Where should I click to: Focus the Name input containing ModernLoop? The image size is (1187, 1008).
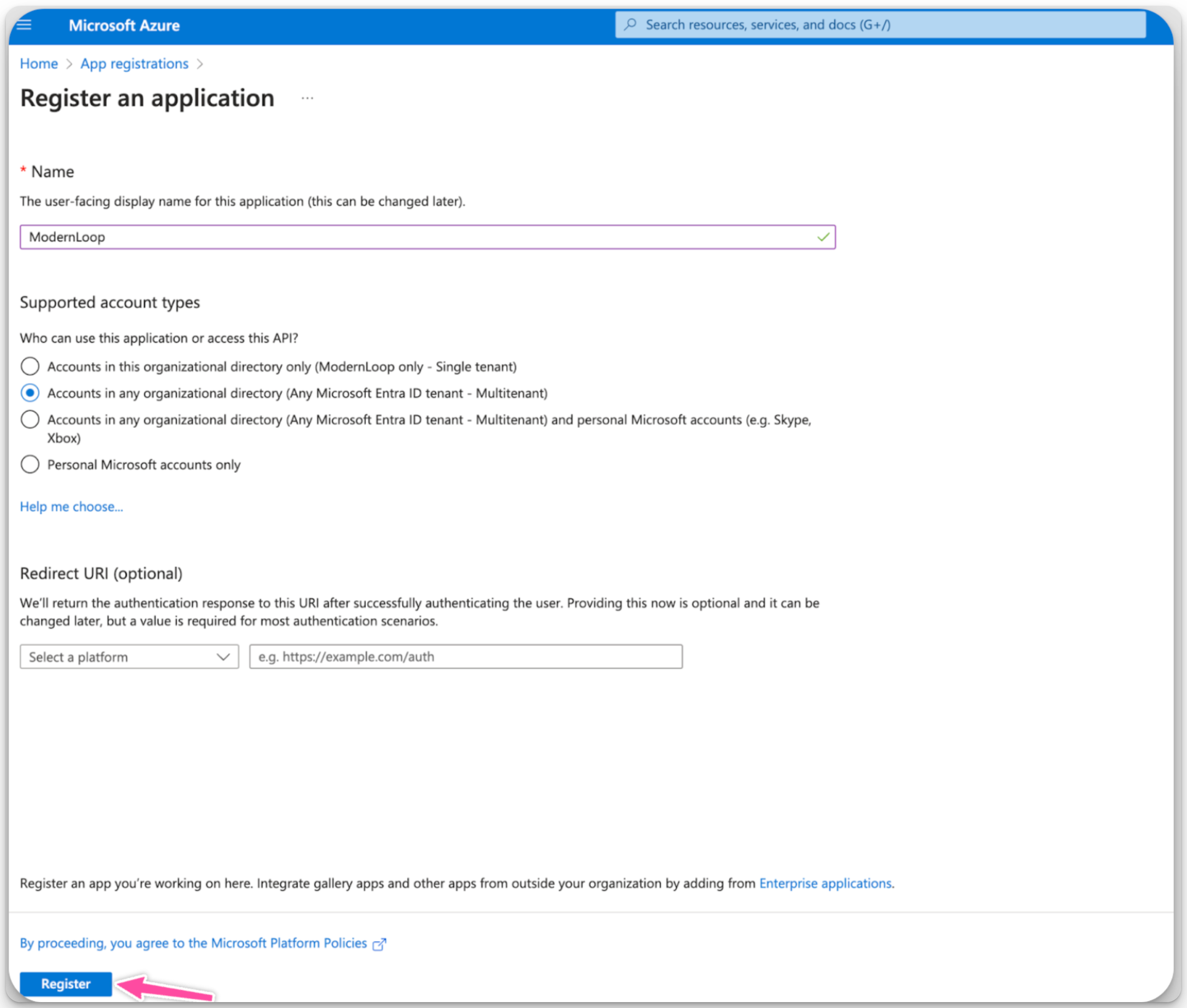[427, 237]
